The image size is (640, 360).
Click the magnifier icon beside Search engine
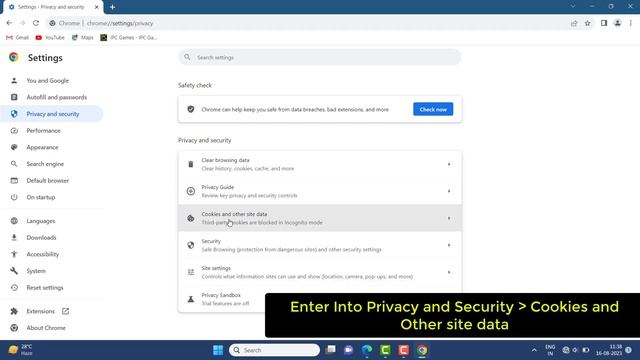pyautogui.click(x=14, y=164)
